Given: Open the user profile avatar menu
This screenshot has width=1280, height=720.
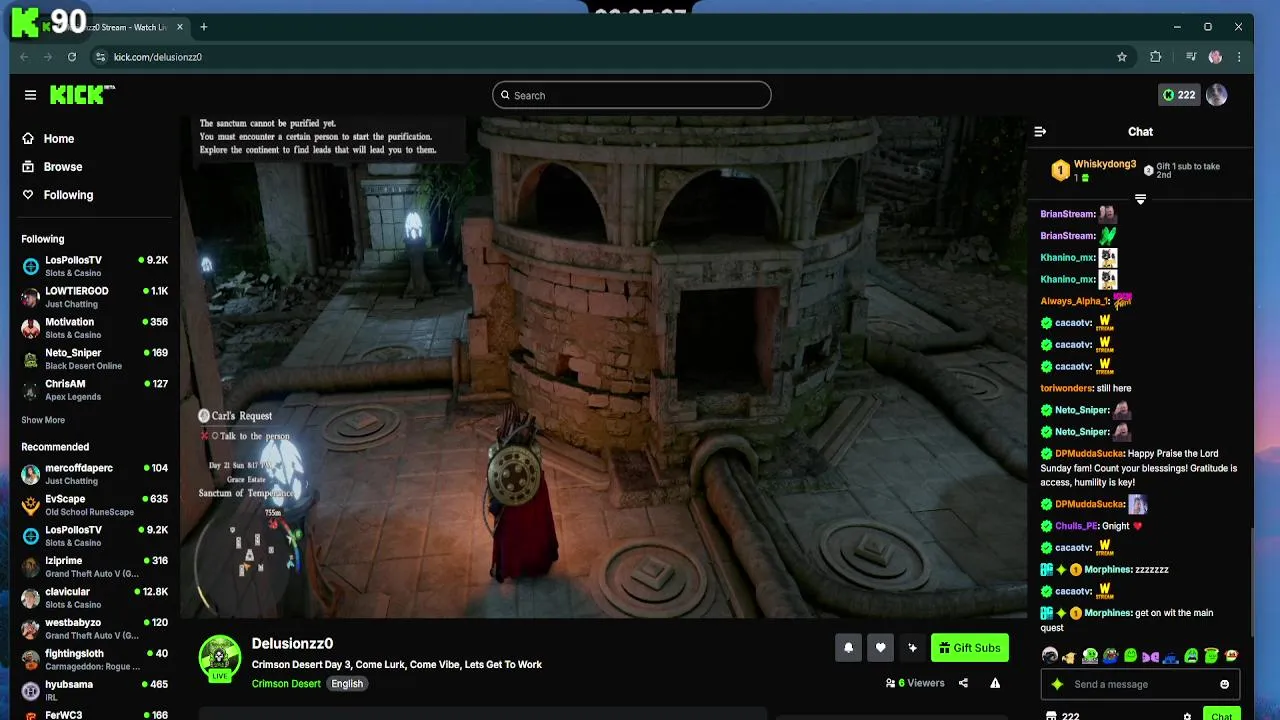Looking at the screenshot, I should pos(1216,95).
